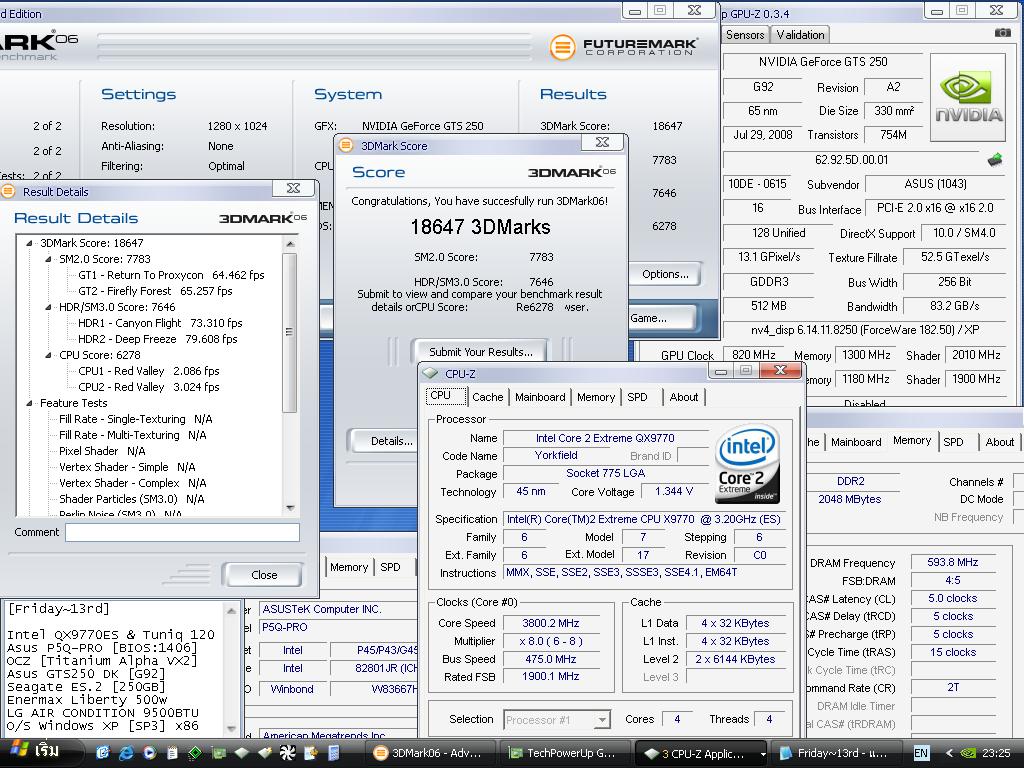Switch to the Sensors tab in GPU-Z
Viewport: 1024px width, 768px height.
(x=745, y=35)
